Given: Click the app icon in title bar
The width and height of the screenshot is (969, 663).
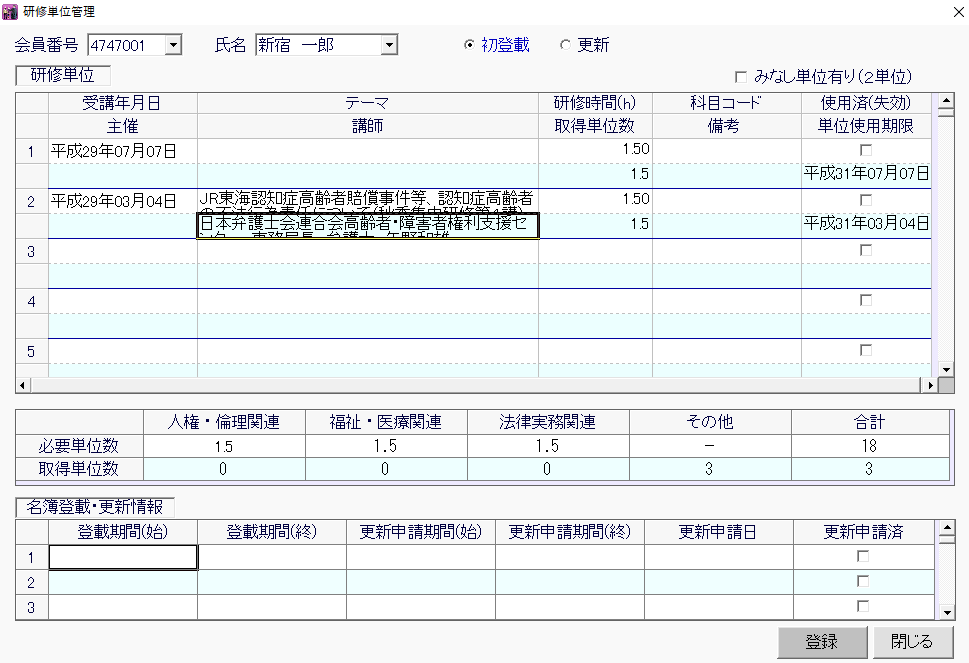Looking at the screenshot, I should 10,12.
